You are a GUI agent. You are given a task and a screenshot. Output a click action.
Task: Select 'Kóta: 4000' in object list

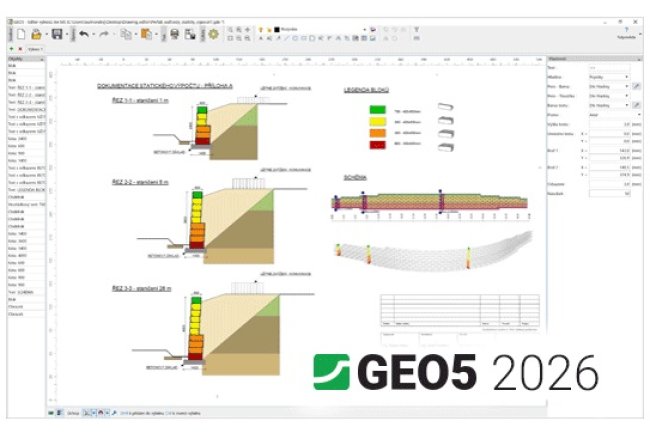(x=26, y=256)
